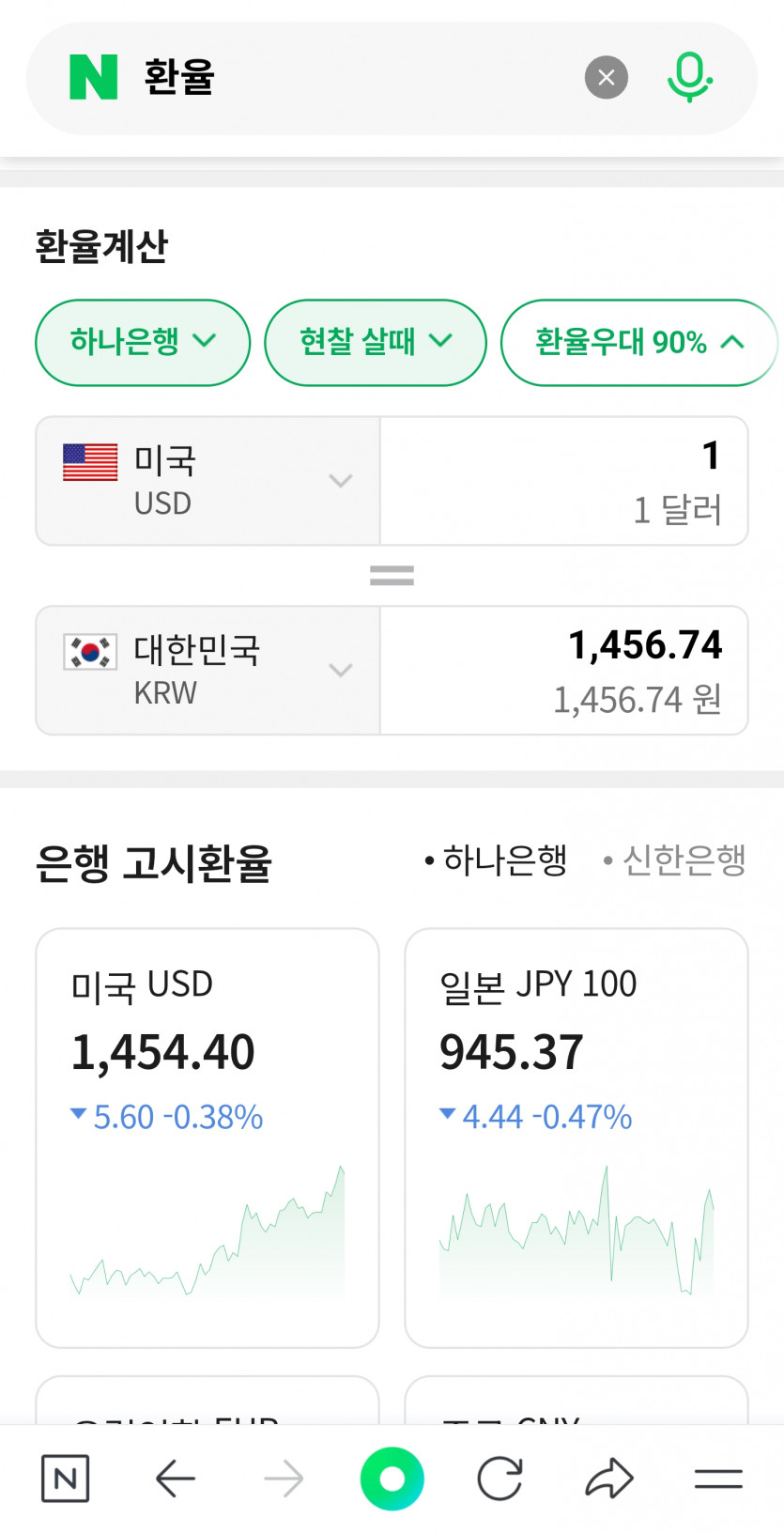
Task: Open the 일본 JPY 100 rate card
Action: (576, 1137)
